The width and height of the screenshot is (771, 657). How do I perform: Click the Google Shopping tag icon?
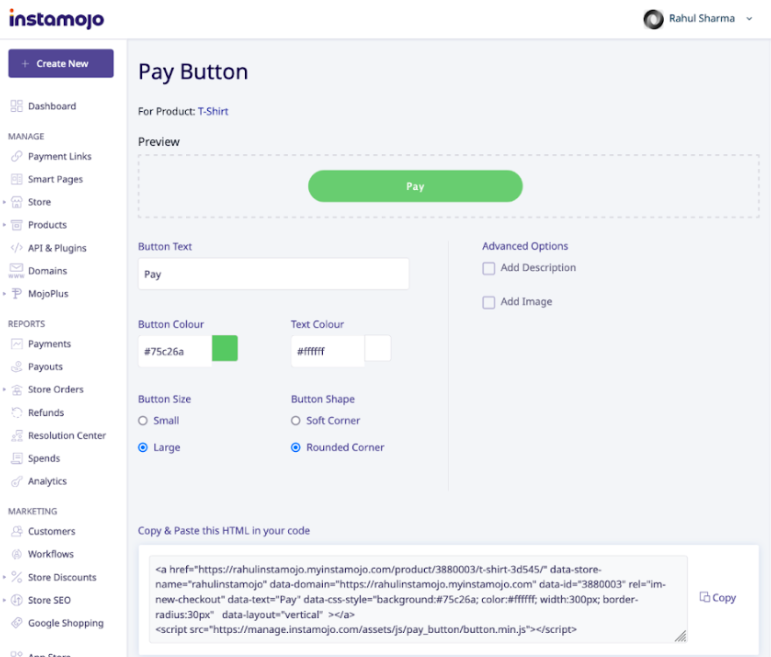coord(17,623)
